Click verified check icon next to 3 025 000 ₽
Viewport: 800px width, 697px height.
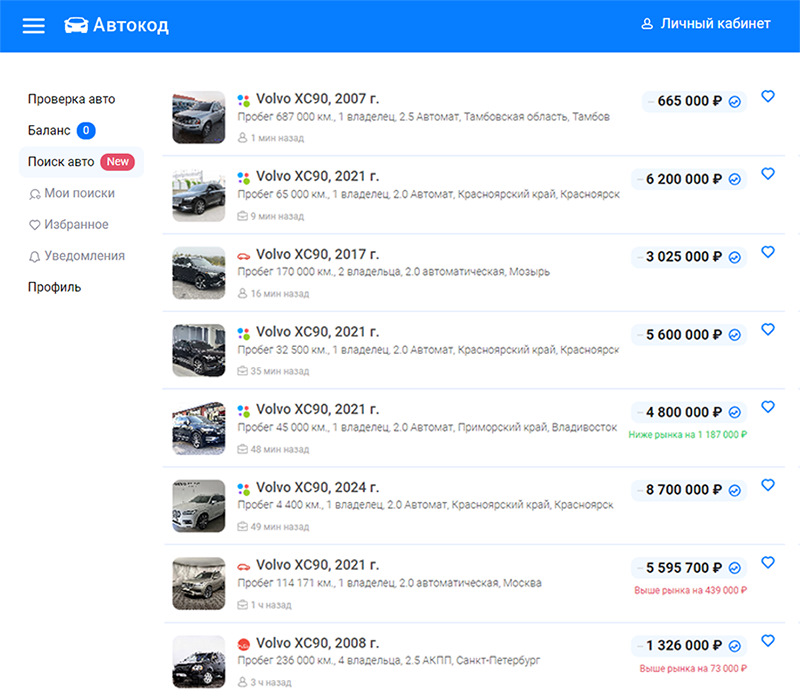point(735,257)
